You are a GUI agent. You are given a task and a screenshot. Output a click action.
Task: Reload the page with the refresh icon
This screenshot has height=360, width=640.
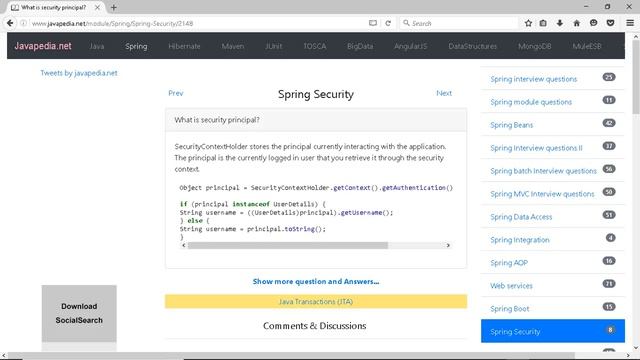click(388, 23)
